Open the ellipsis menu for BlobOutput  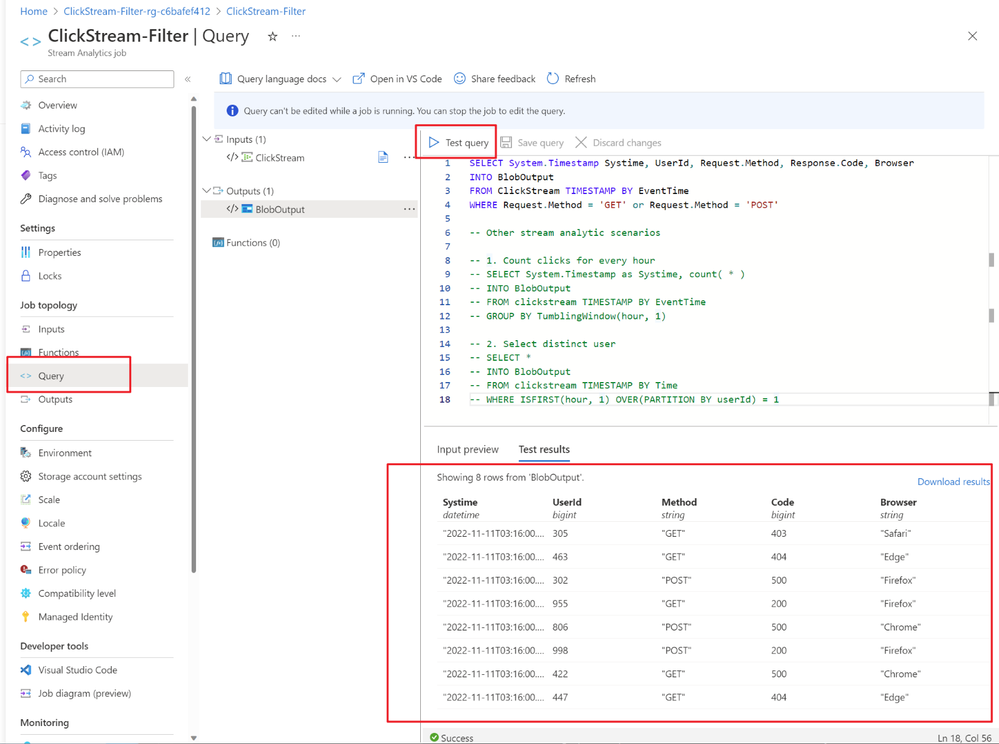point(409,209)
